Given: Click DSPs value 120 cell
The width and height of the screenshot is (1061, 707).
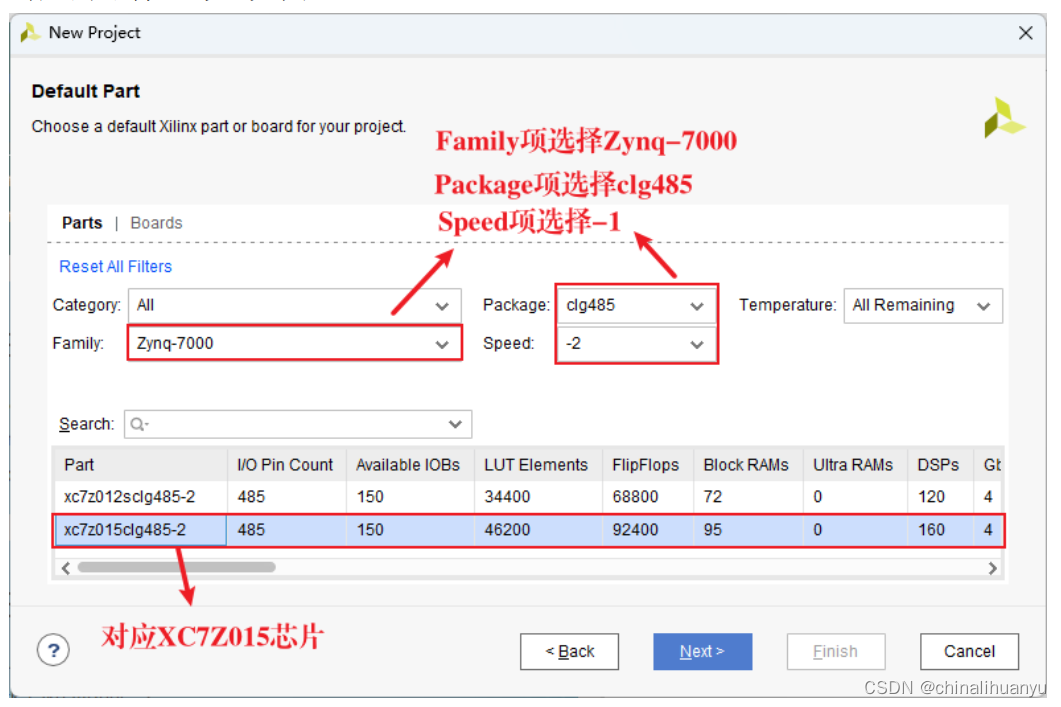Looking at the screenshot, I should [x=940, y=497].
